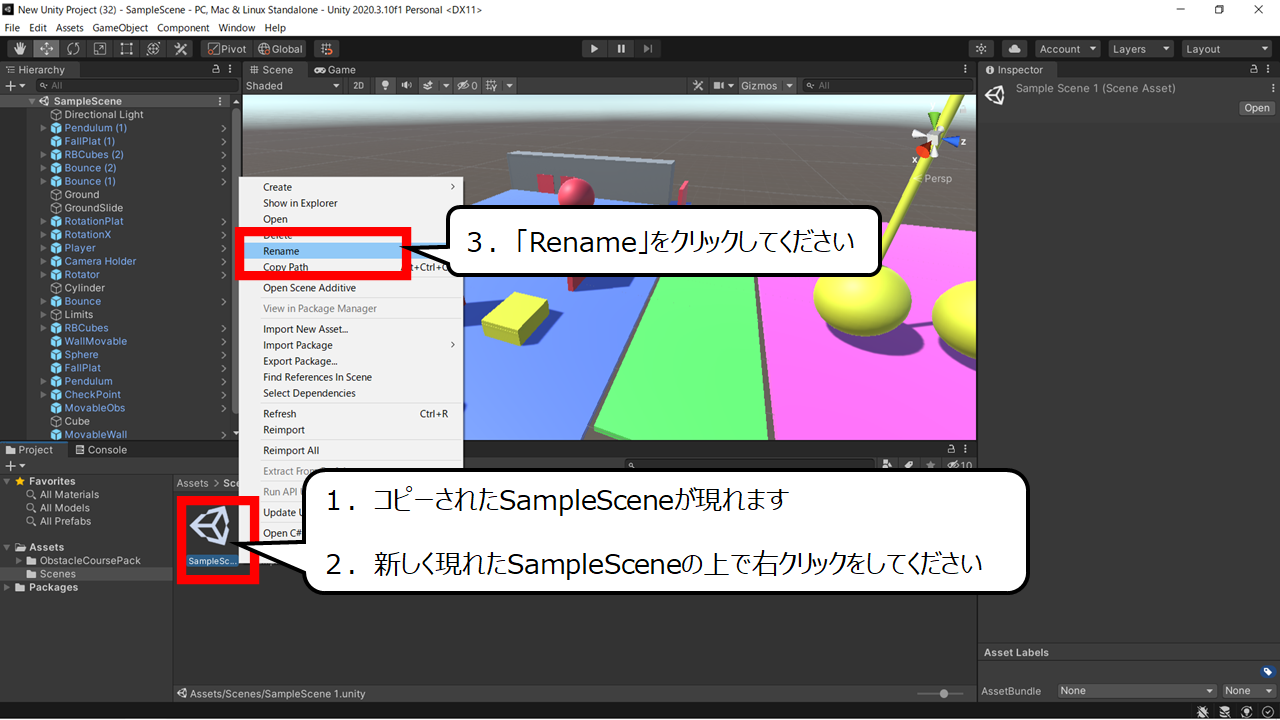Switch to the Game tab
The height and width of the screenshot is (720, 1280).
click(335, 70)
